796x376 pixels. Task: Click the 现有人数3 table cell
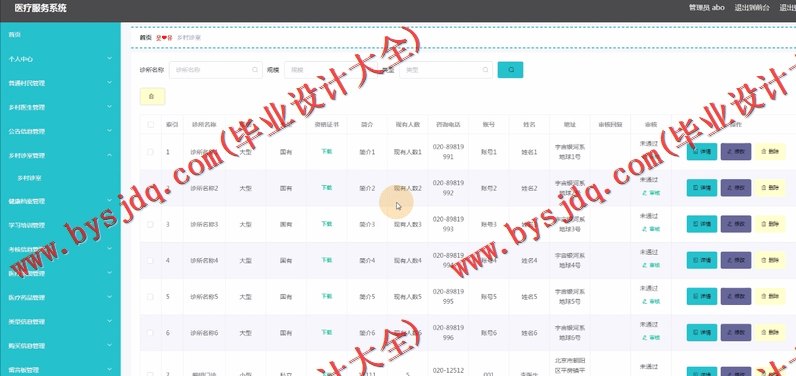tap(408, 224)
